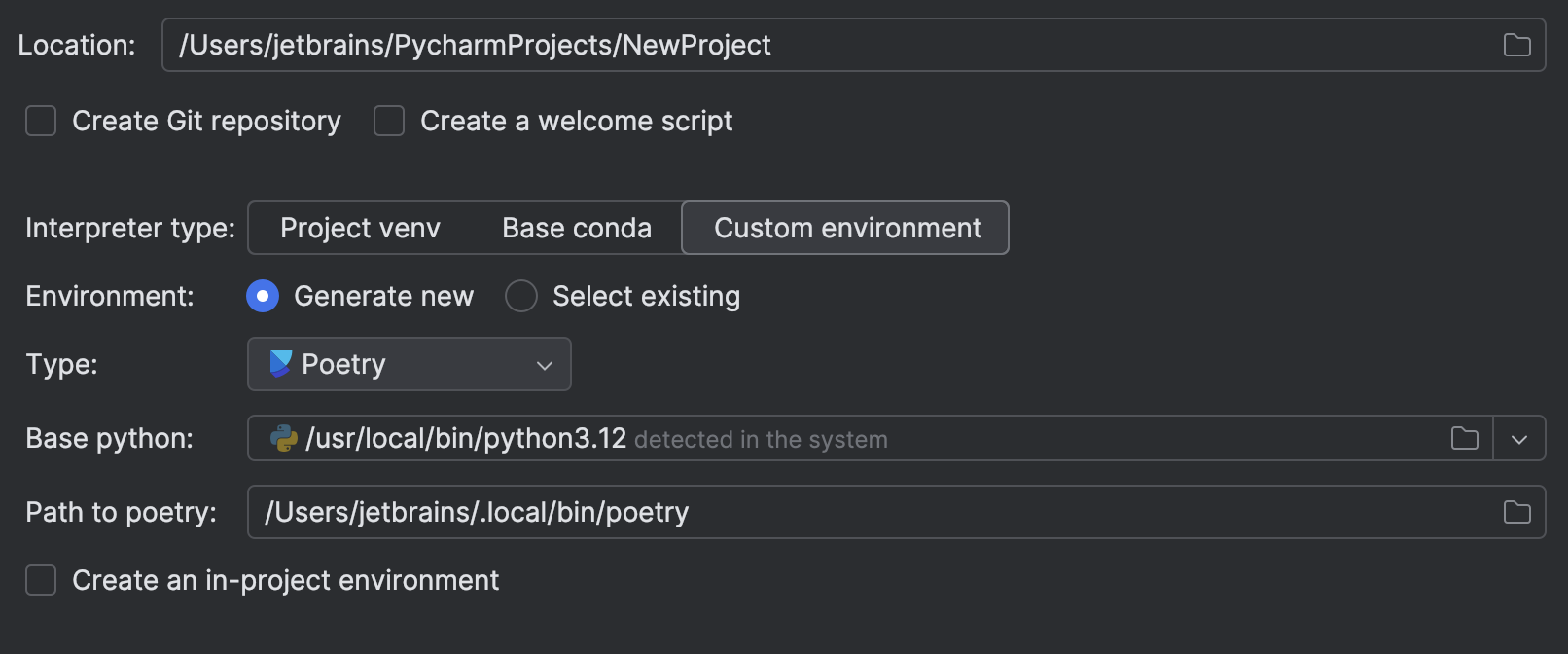Image resolution: width=1568 pixels, height=654 pixels.
Task: Tick Create an in-project environment checkbox
Action: coord(41,581)
